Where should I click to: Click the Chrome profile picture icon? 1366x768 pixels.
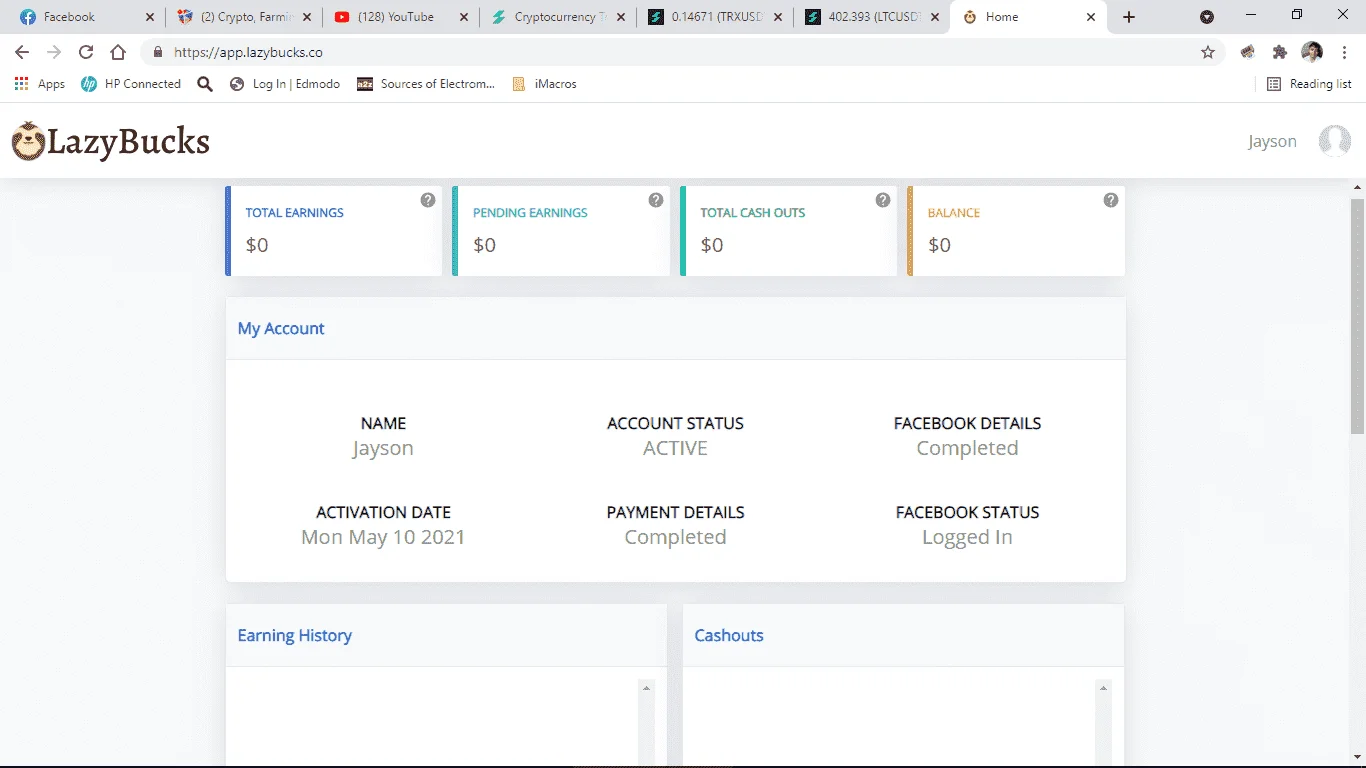[1312, 52]
